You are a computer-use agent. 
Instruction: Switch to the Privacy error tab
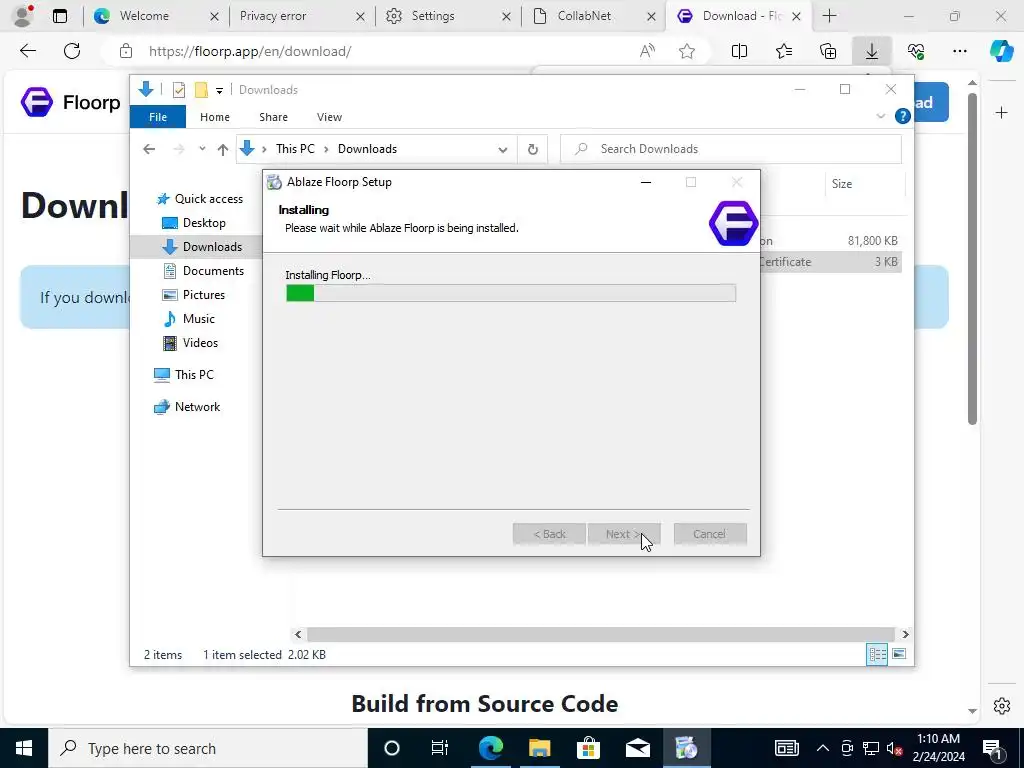click(x=301, y=16)
